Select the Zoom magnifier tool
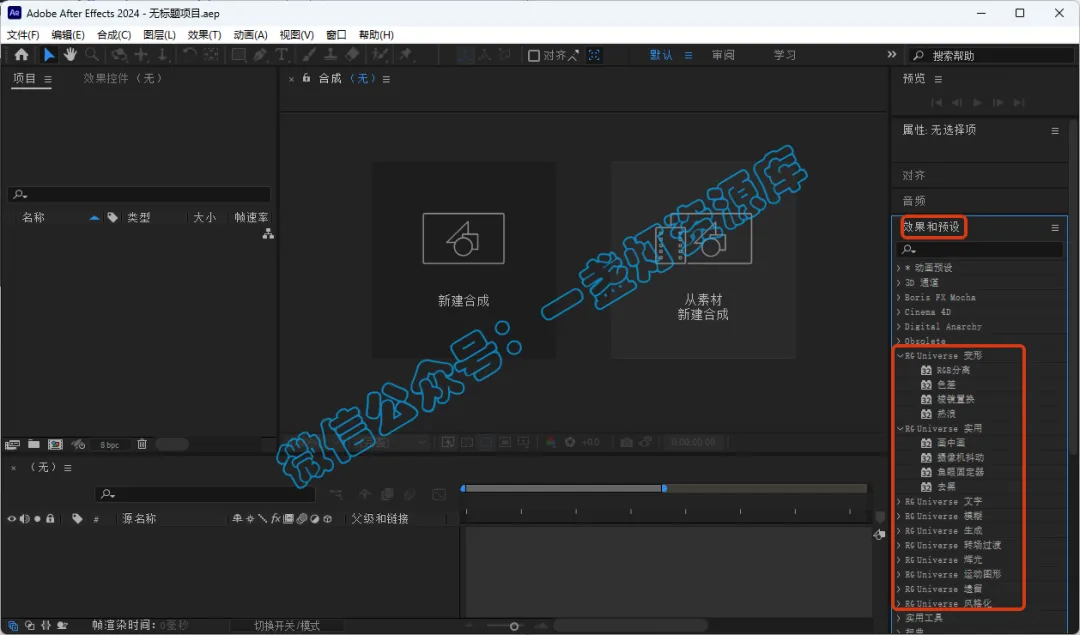The height and width of the screenshot is (635, 1080). click(91, 54)
